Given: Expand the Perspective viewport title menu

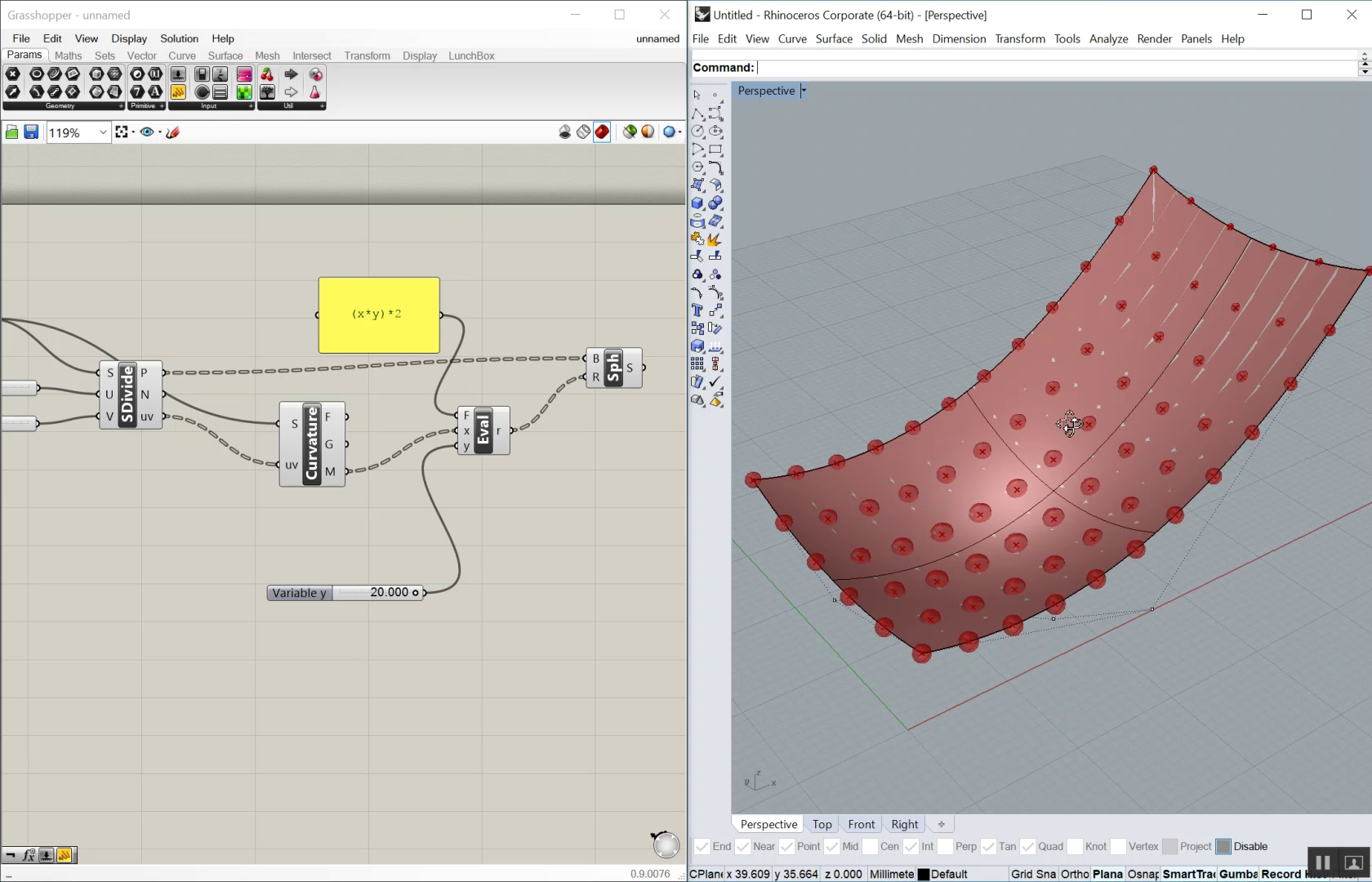Looking at the screenshot, I should click(x=804, y=91).
